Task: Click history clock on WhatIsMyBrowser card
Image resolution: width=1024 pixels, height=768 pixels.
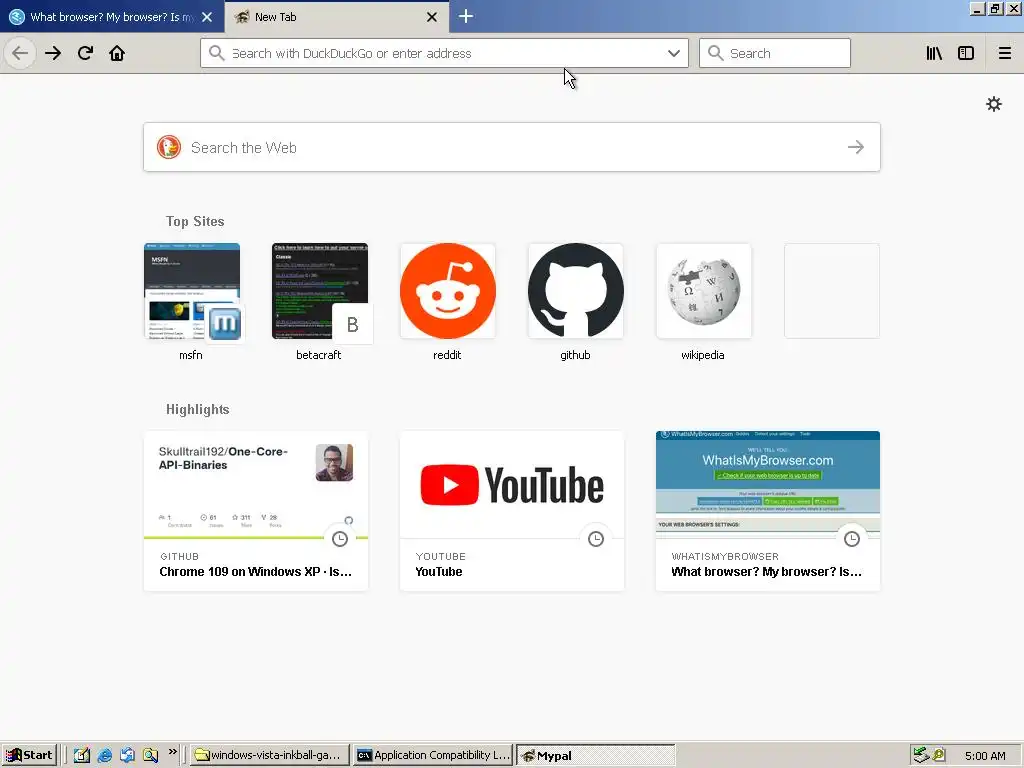Action: click(852, 539)
